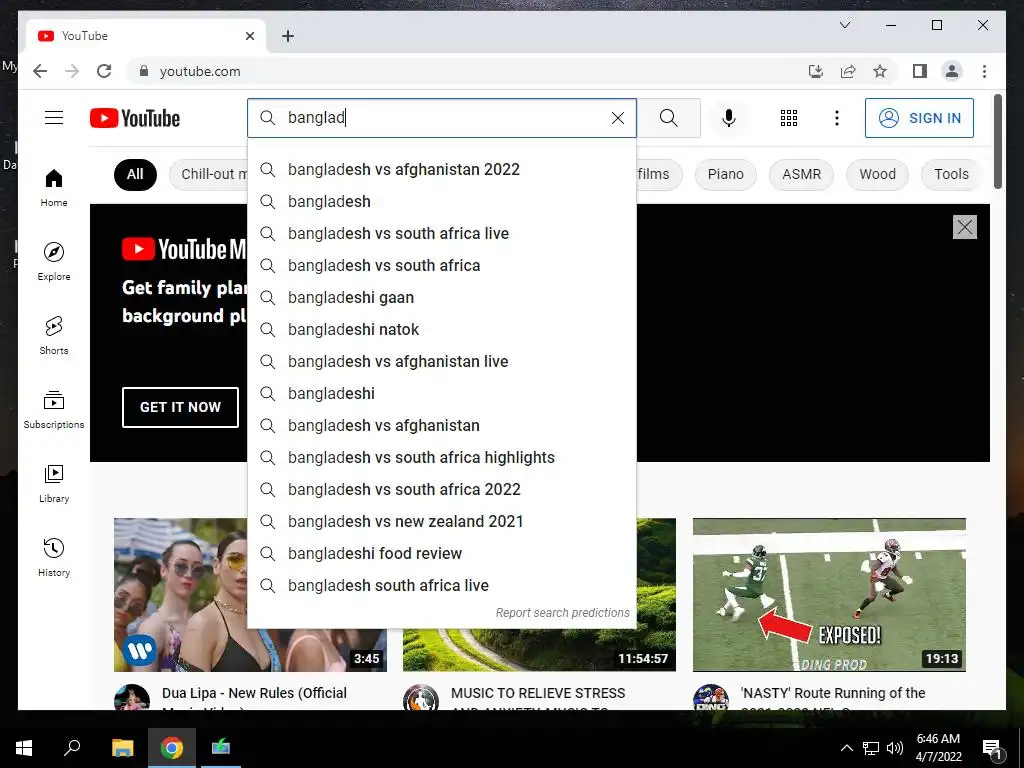Click the youtube.com address bar
The image size is (1024, 768).
pos(457,71)
